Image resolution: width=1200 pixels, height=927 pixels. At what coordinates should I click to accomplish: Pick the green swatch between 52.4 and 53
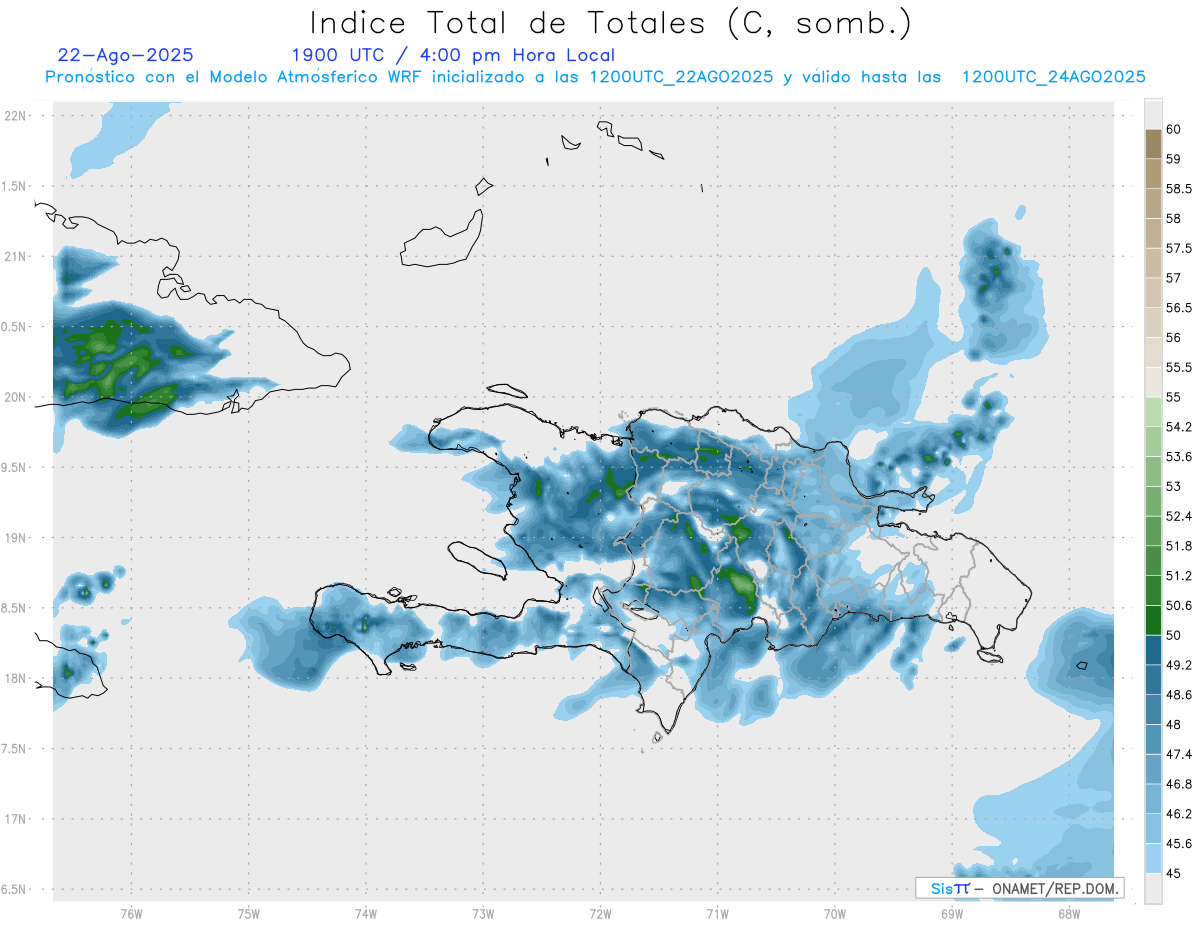click(1153, 501)
